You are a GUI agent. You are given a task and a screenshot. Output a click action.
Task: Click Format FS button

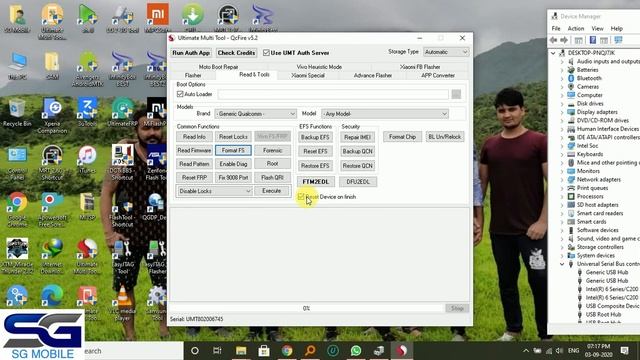tap(233, 150)
